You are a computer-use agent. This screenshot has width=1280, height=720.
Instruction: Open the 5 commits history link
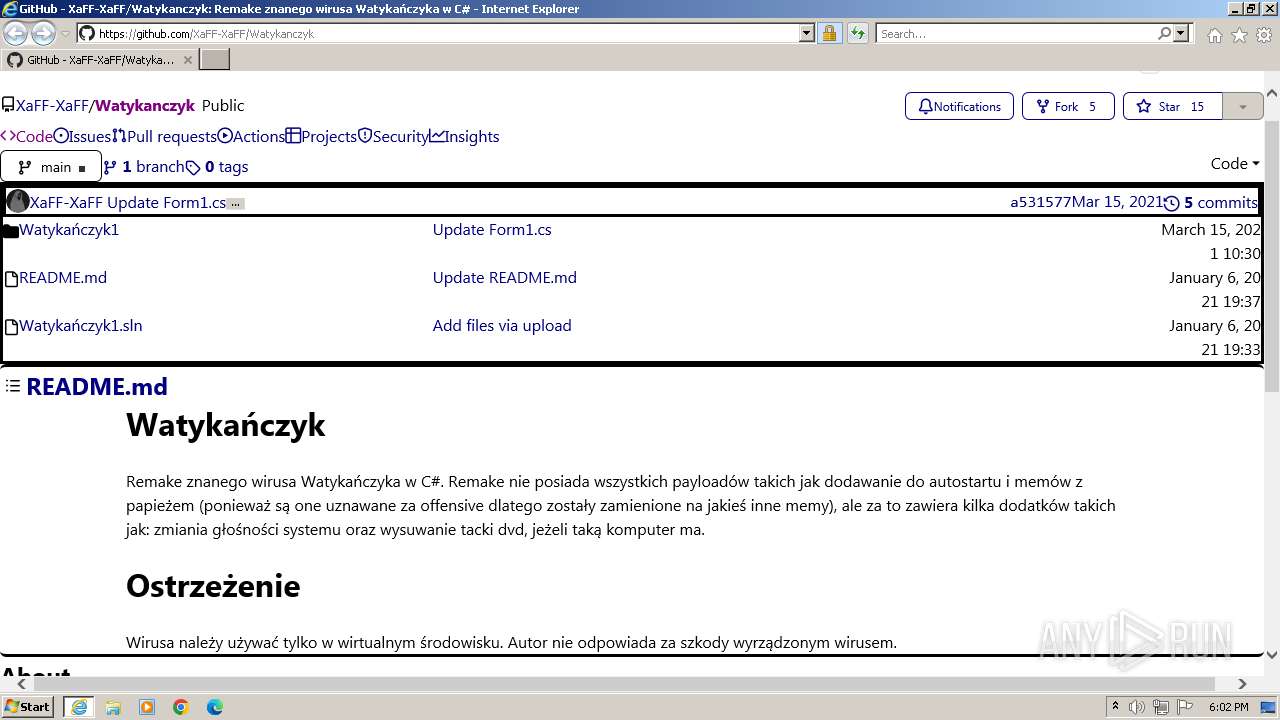pyautogui.click(x=1211, y=202)
